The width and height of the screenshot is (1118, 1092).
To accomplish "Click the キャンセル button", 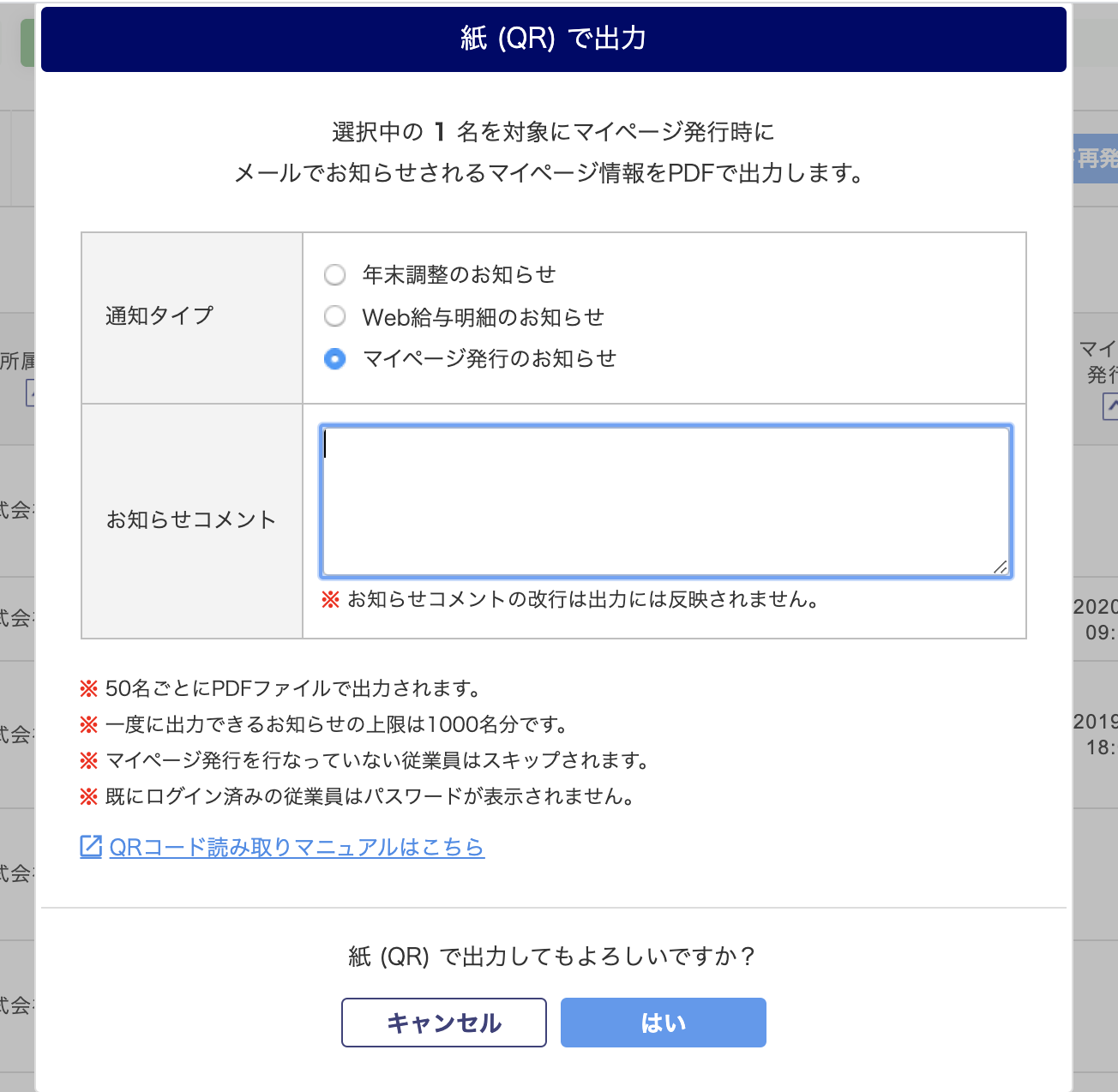I will (444, 1023).
